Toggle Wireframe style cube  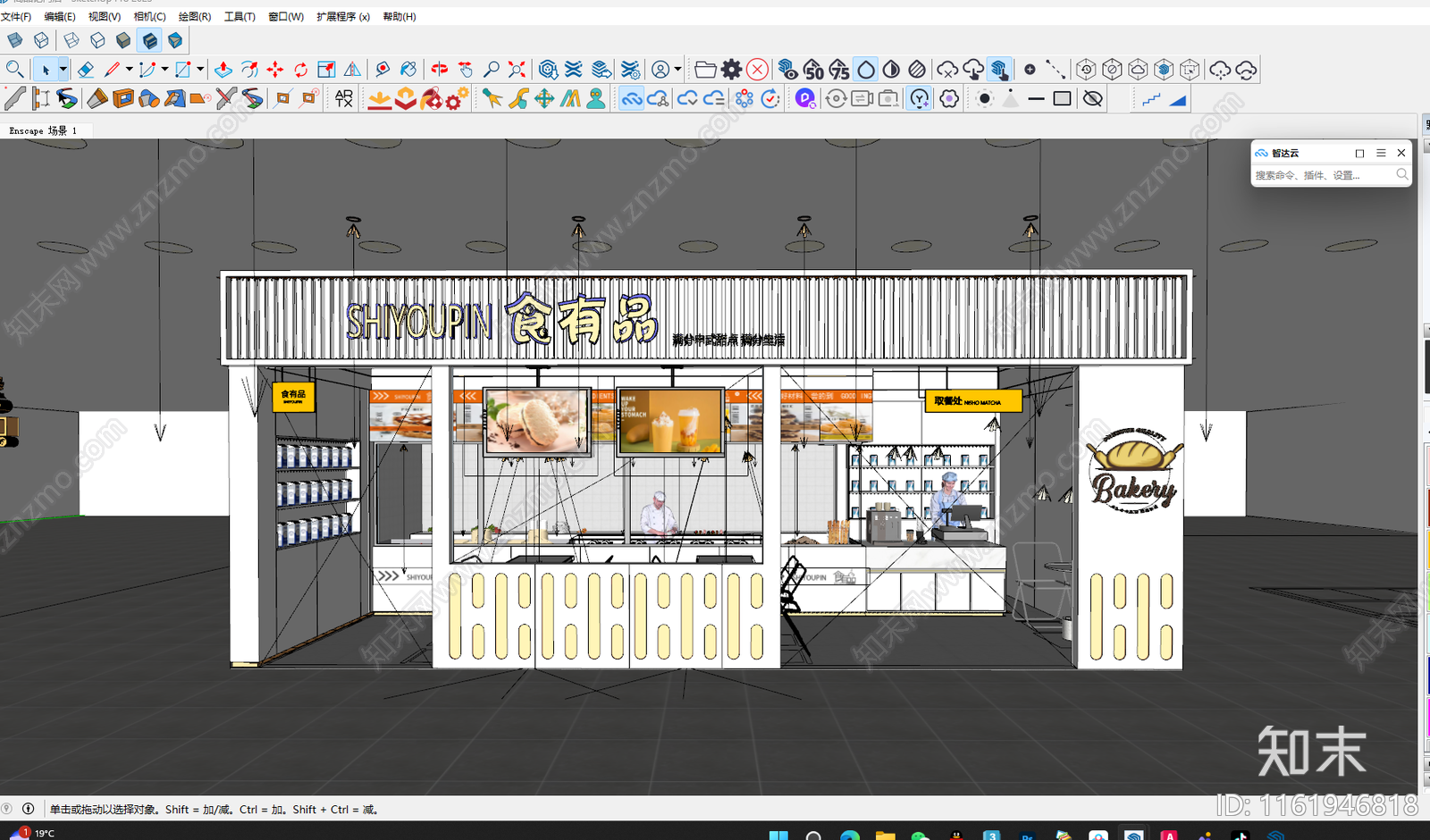tap(71, 40)
